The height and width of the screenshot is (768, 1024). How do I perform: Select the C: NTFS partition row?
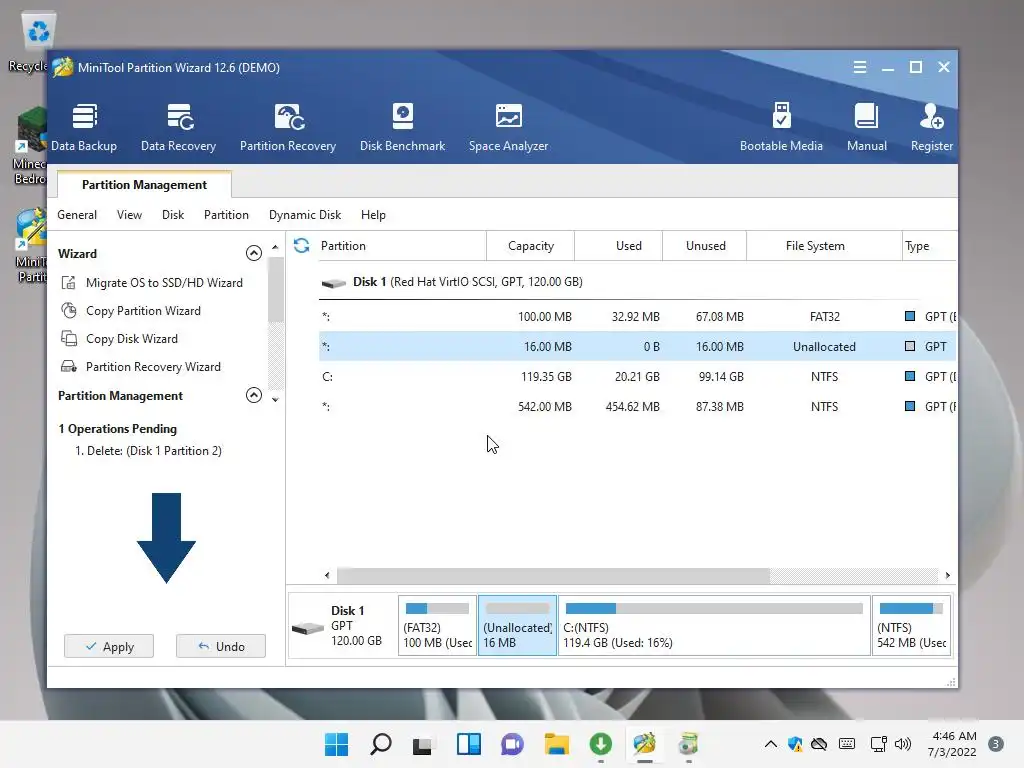(637, 377)
